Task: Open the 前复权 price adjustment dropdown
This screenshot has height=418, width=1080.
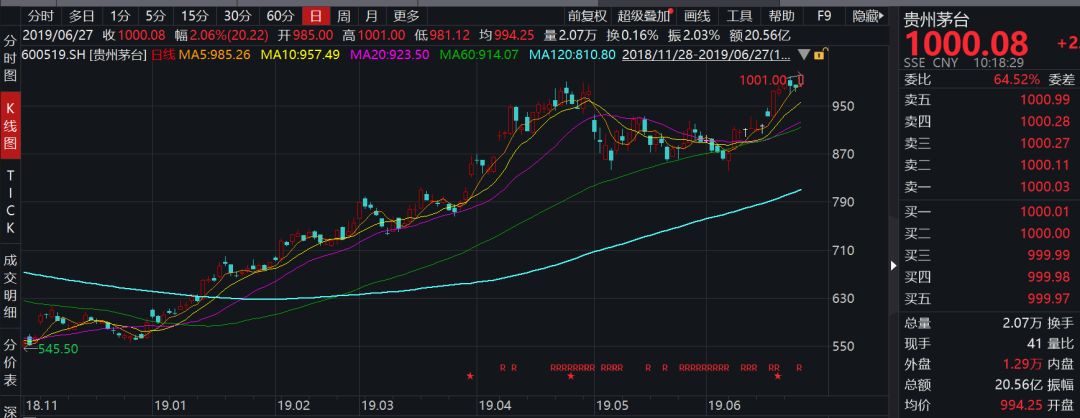Action: click(x=587, y=16)
